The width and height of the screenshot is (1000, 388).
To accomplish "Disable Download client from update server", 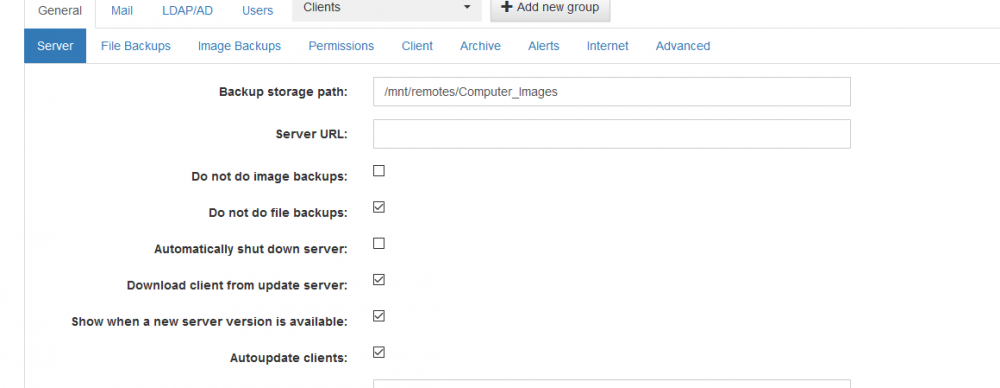I will click(x=379, y=280).
